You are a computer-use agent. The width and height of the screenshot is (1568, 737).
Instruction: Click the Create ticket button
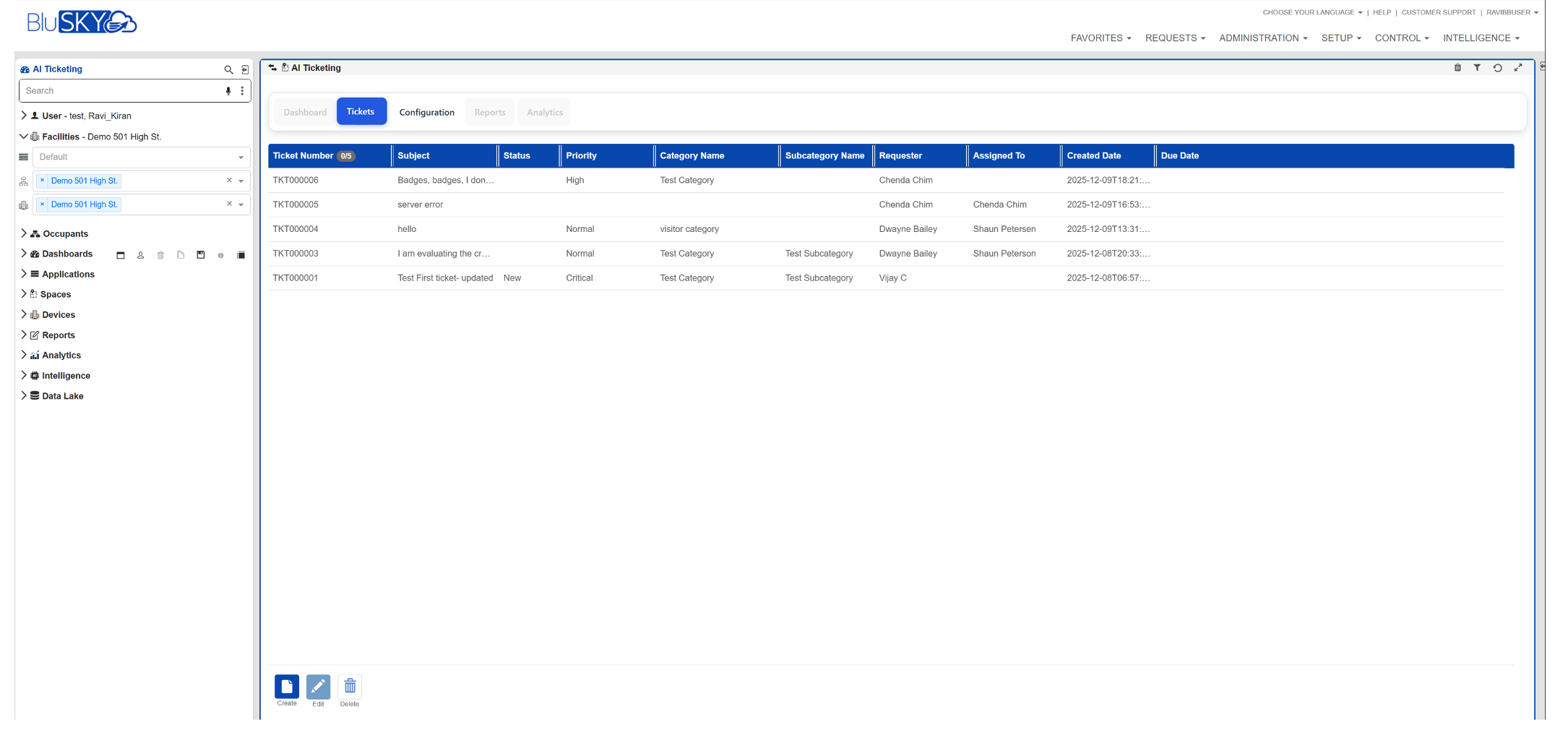click(287, 686)
